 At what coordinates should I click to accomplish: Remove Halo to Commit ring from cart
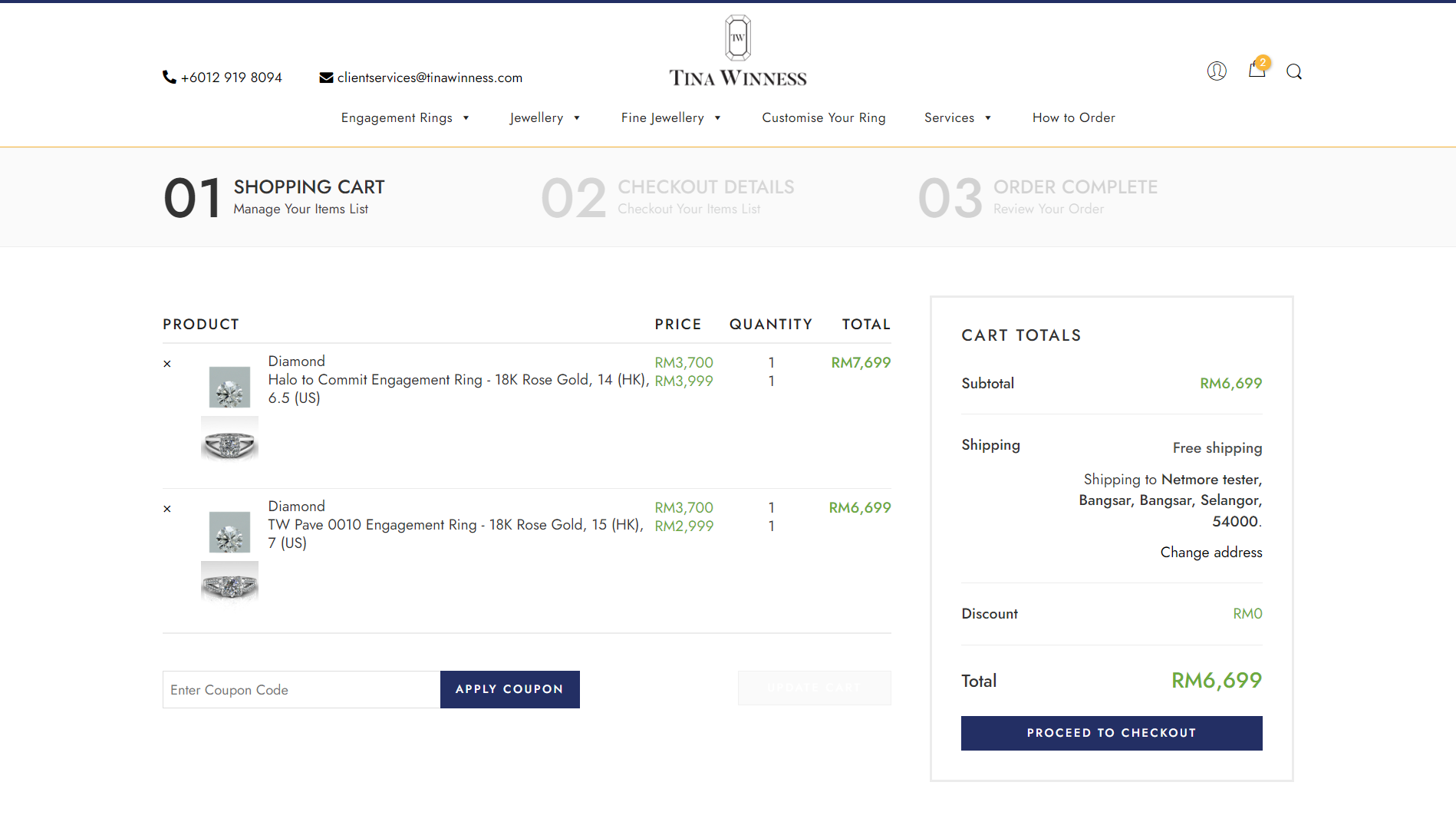[x=167, y=364]
